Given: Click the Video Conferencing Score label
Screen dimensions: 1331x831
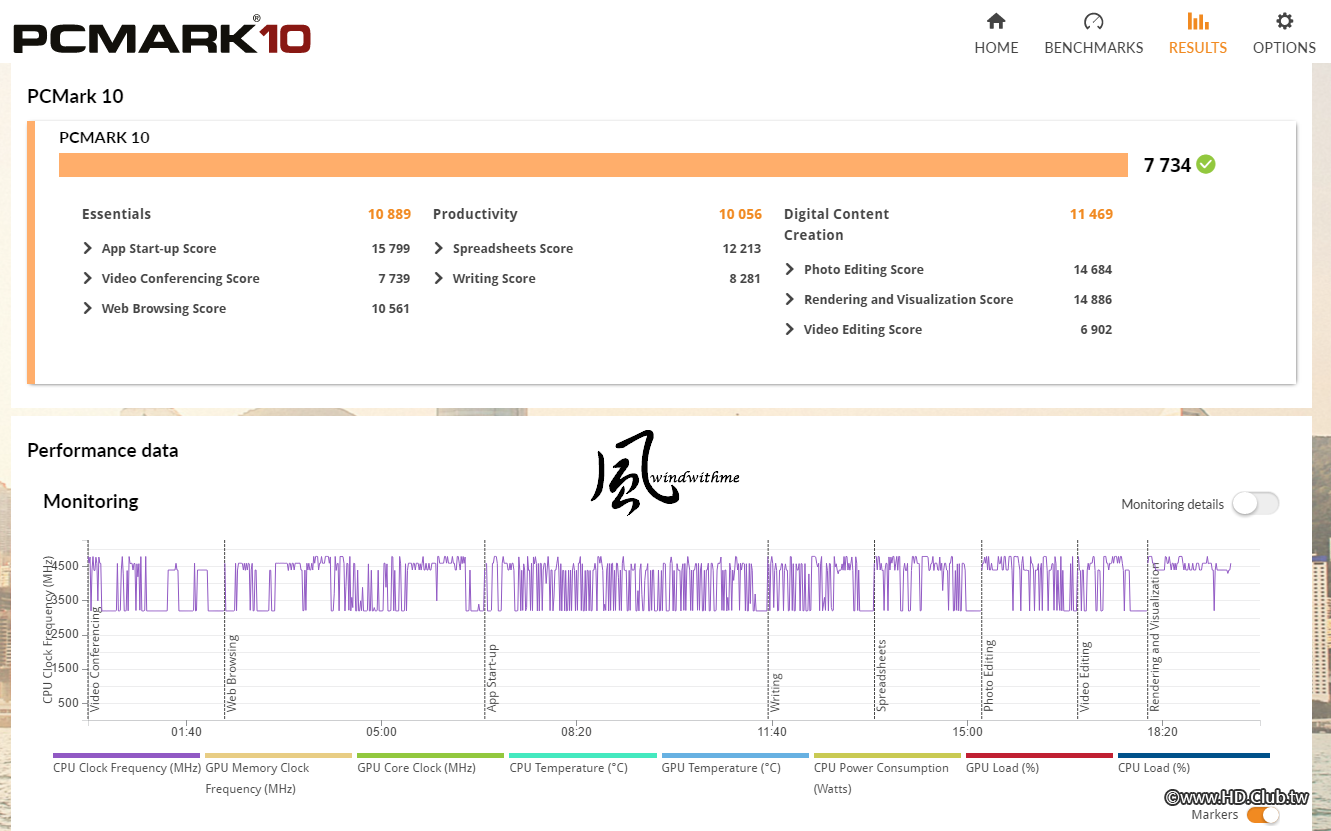Looking at the screenshot, I should 180,279.
